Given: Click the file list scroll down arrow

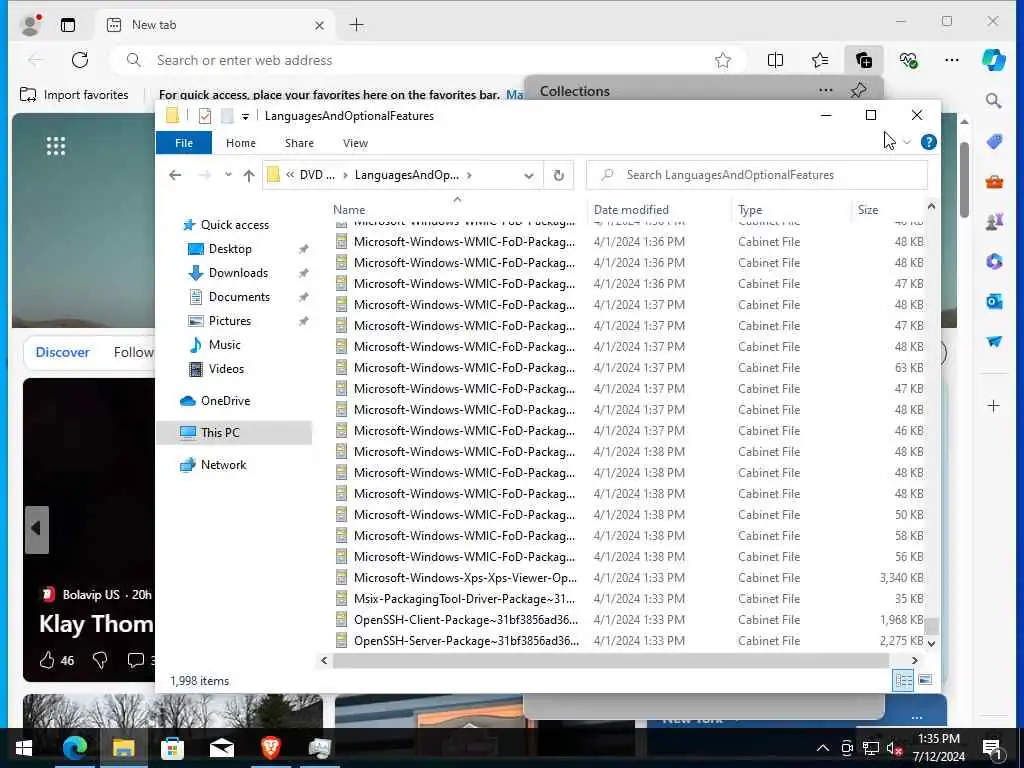Looking at the screenshot, I should 931,643.
